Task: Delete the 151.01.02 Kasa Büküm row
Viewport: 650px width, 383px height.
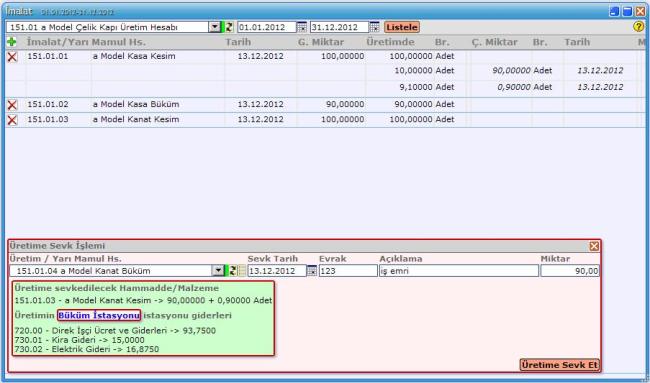Action: (x=12, y=105)
